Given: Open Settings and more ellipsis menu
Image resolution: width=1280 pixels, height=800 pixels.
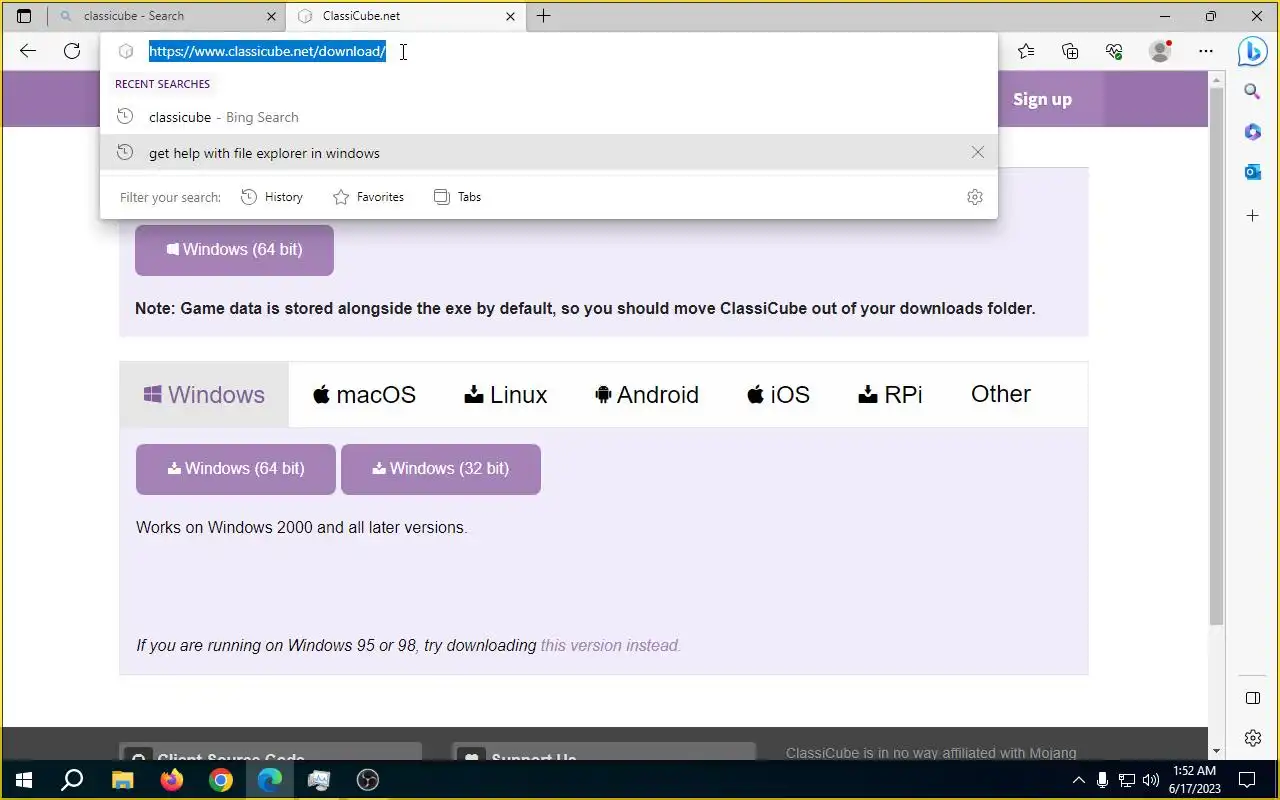Looking at the screenshot, I should pyautogui.click(x=1206, y=51).
